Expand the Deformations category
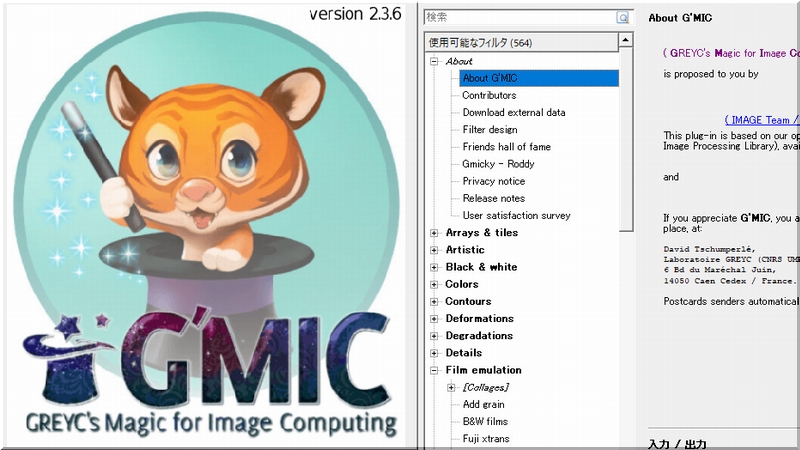Screen dimensions: 800x450 pyautogui.click(x=434, y=319)
